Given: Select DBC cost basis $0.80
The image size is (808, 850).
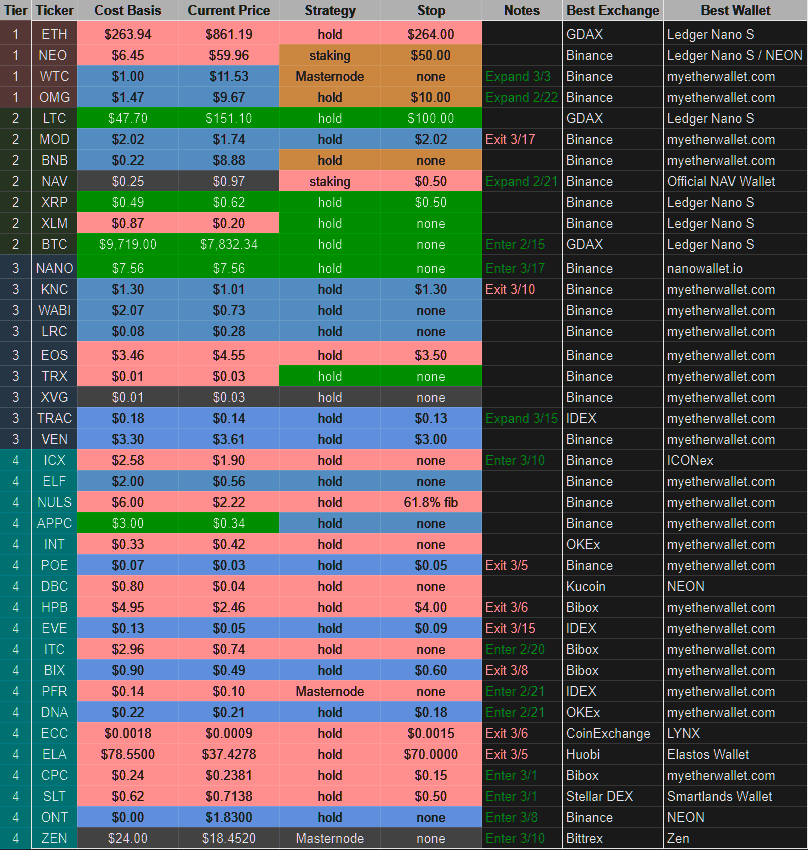Looking at the screenshot, I should [x=127, y=587].
